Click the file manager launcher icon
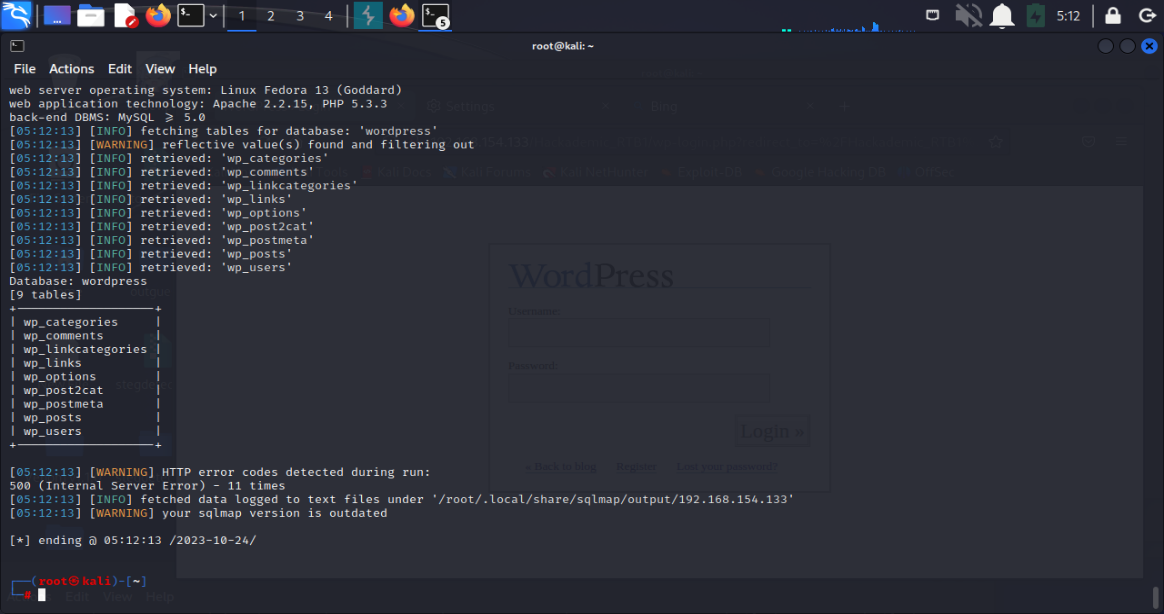The width and height of the screenshot is (1164, 614). coord(91,16)
